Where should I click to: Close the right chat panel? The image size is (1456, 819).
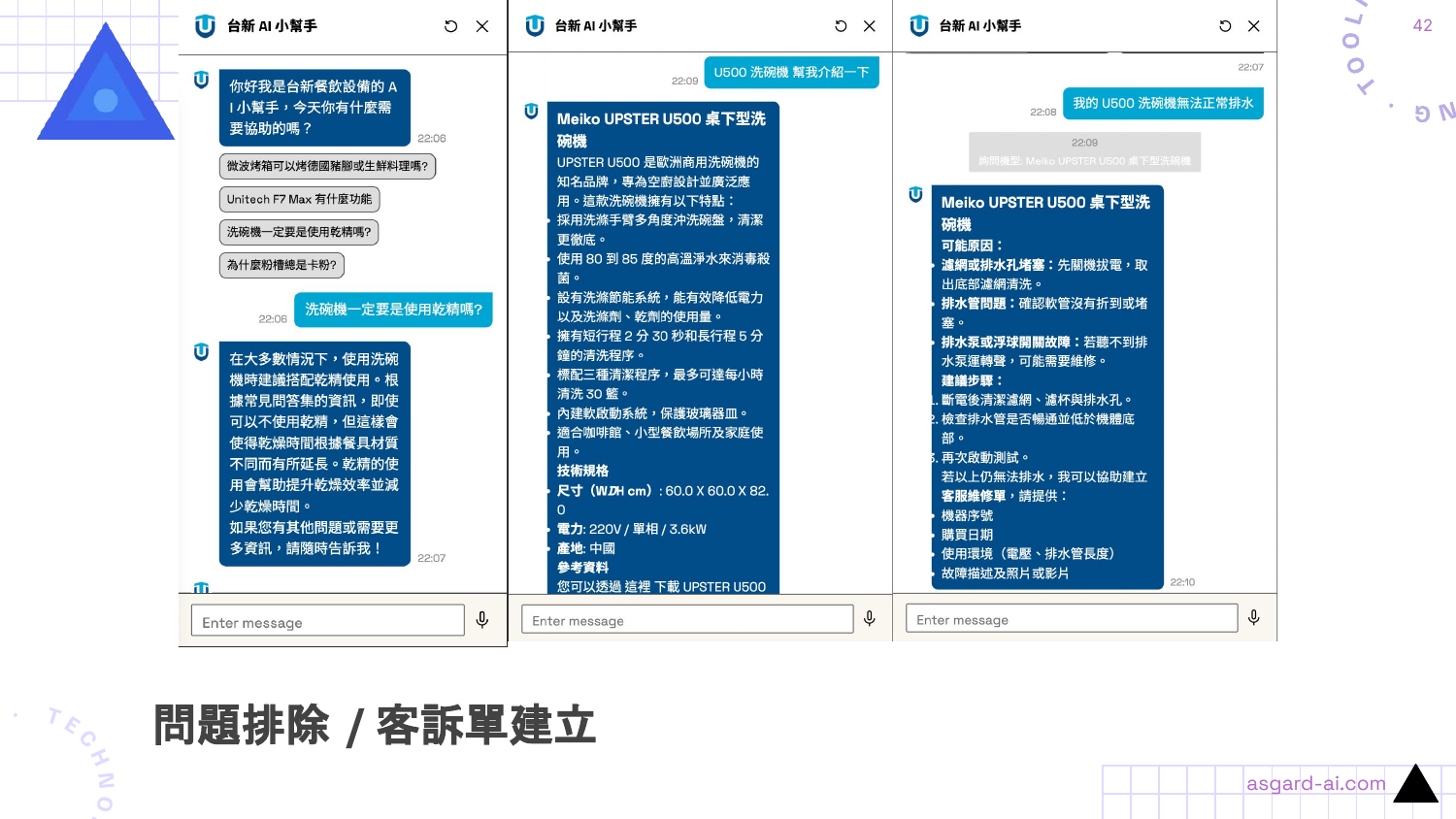pos(1254,26)
